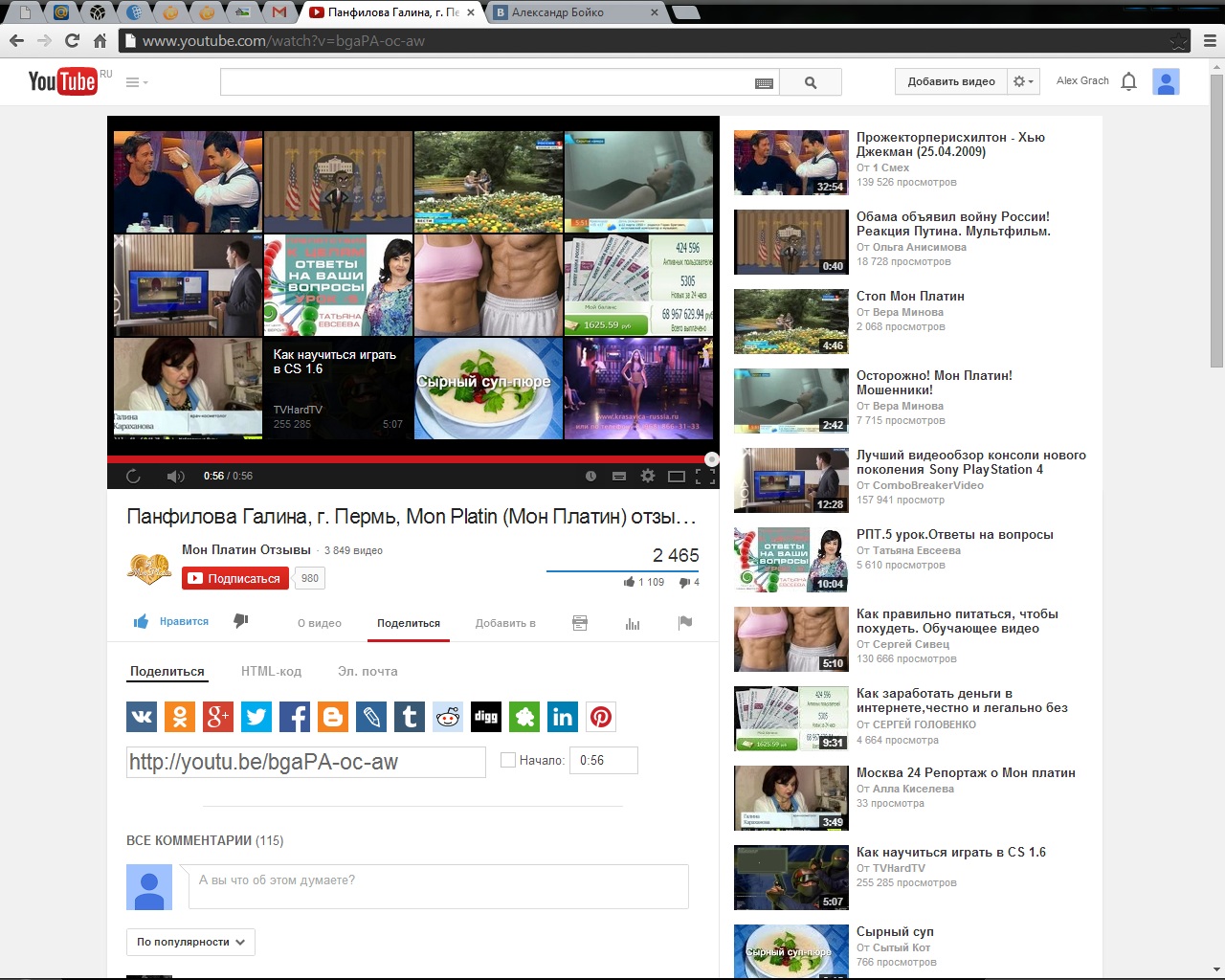The width and height of the screenshot is (1225, 980).
Task: Open video statistics bar chart icon
Action: click(x=633, y=623)
